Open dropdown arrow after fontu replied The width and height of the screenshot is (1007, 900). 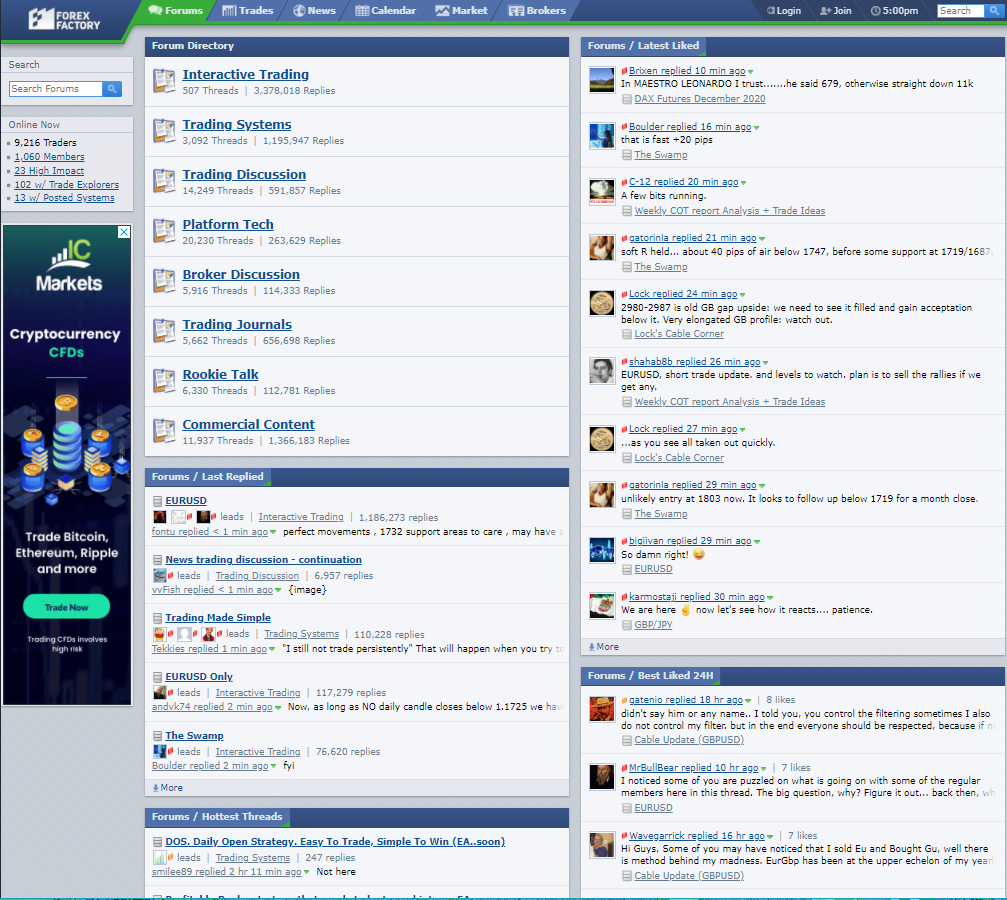(273, 532)
